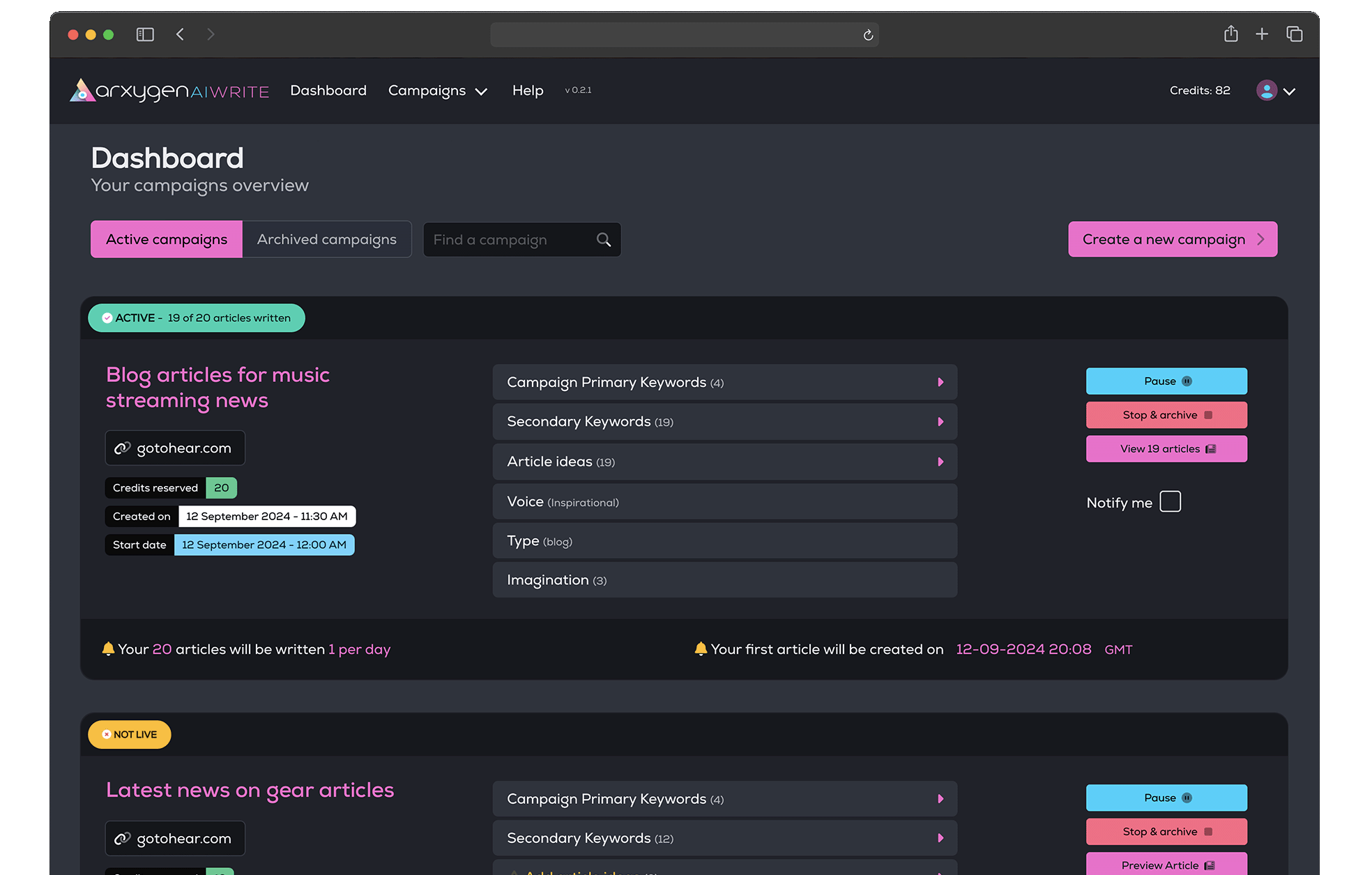Viewport: 1372px width, 875px height.
Task: Click View 19 articles
Action: [x=1166, y=448]
